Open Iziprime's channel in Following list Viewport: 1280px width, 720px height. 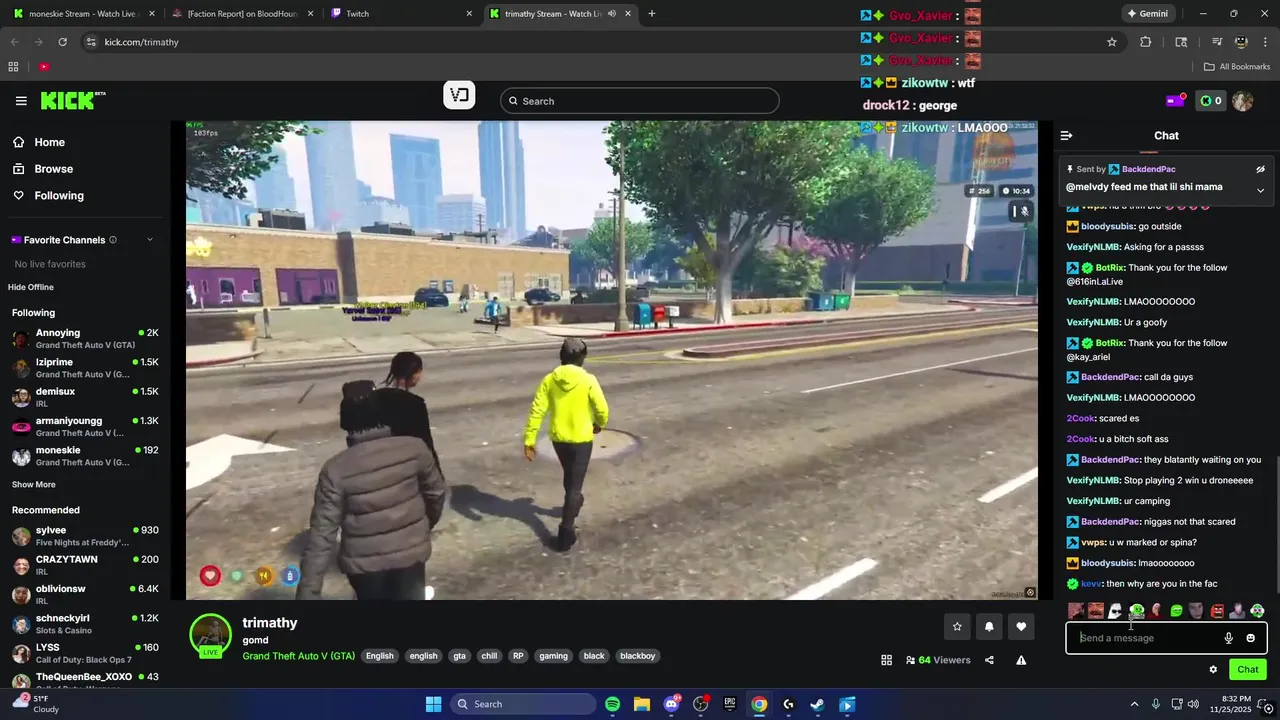(85, 368)
